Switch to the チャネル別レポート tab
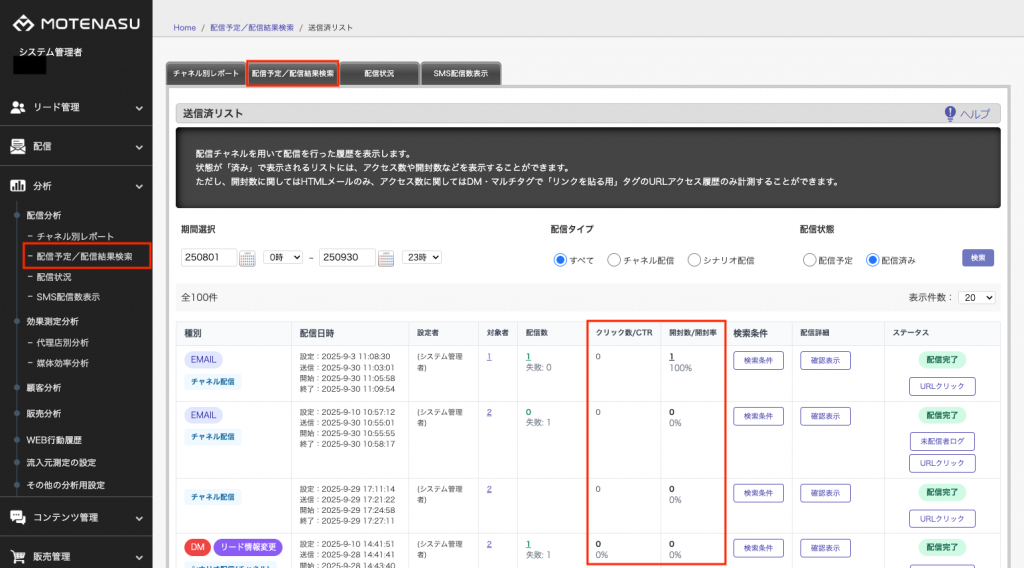The width and height of the screenshot is (1024, 568). 206,74
